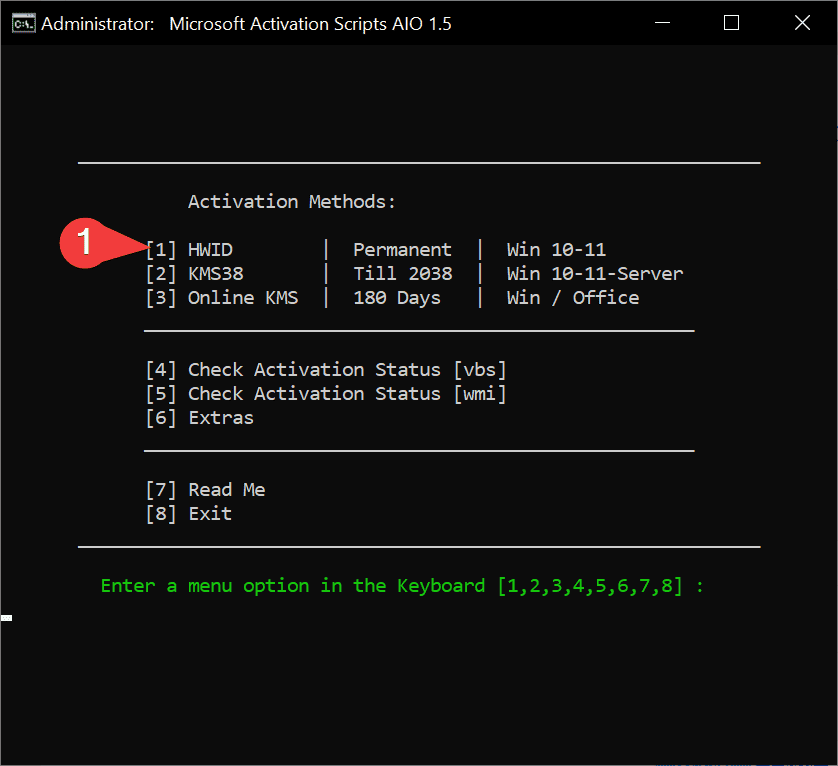
Task: Click the 'Activation Methods:' heading
Action: [292, 202]
